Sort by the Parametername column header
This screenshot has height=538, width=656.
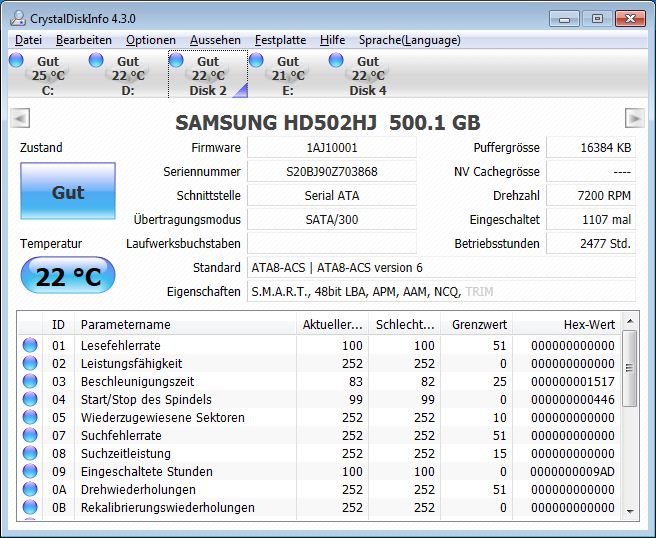click(185, 324)
